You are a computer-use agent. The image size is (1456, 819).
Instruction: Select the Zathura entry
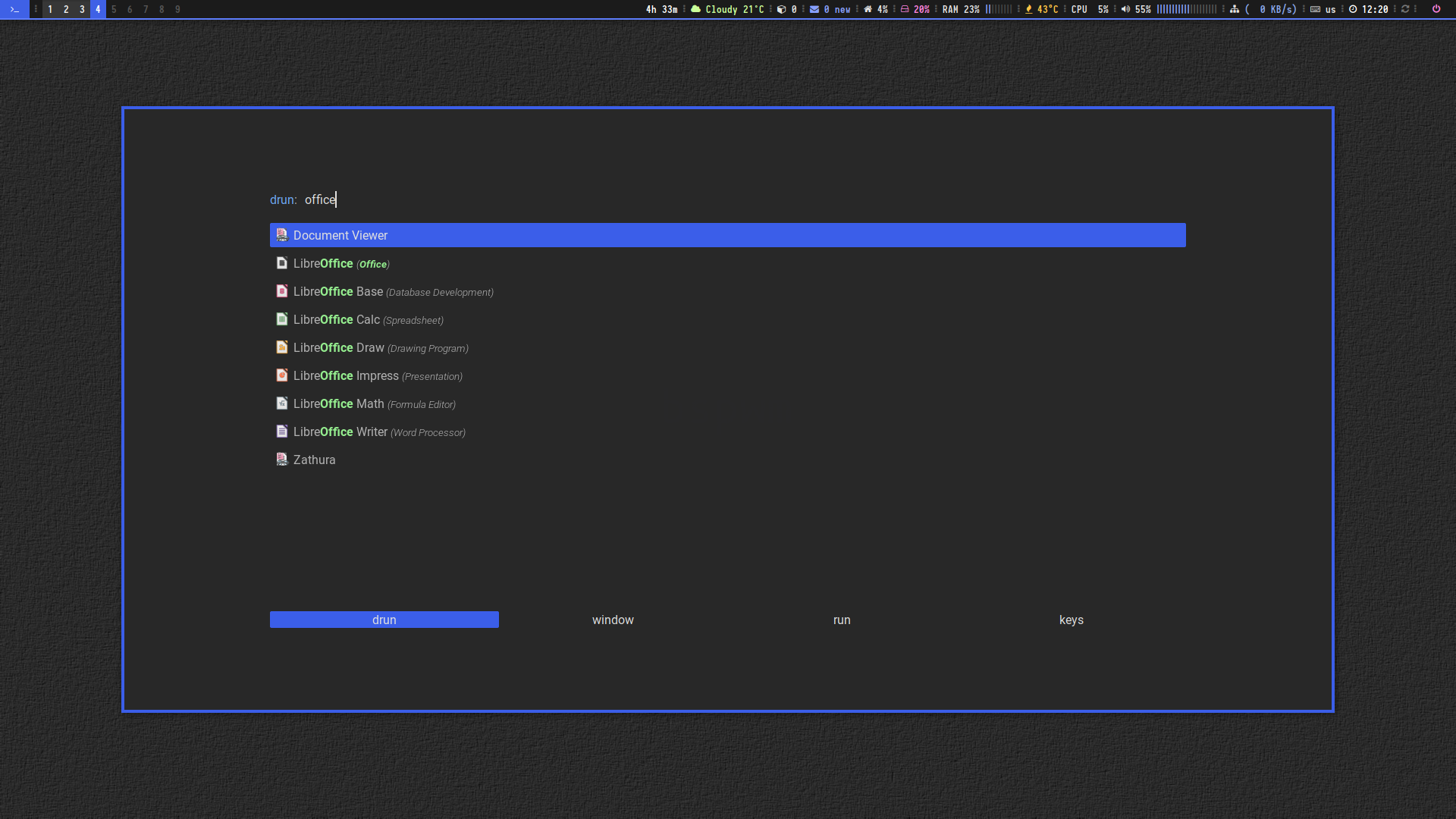pyautogui.click(x=727, y=460)
